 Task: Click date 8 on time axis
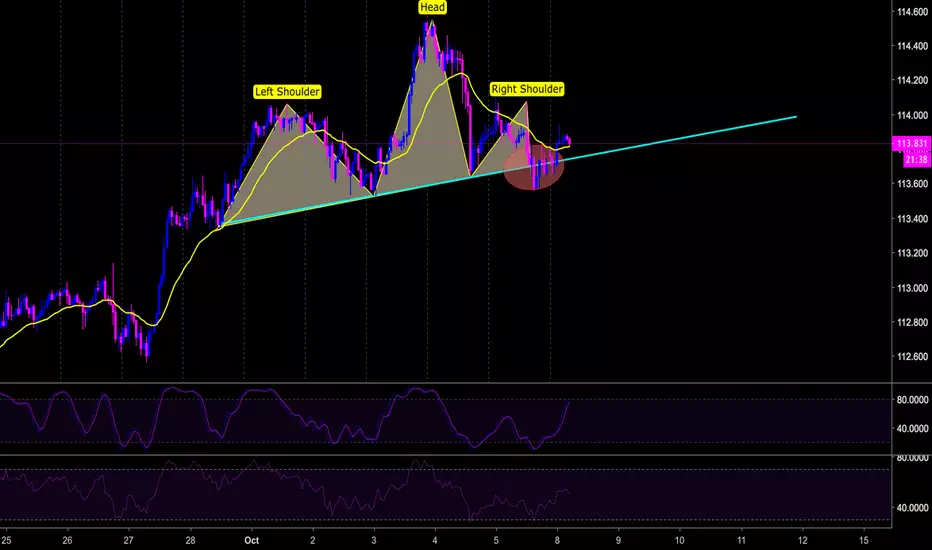[558, 540]
